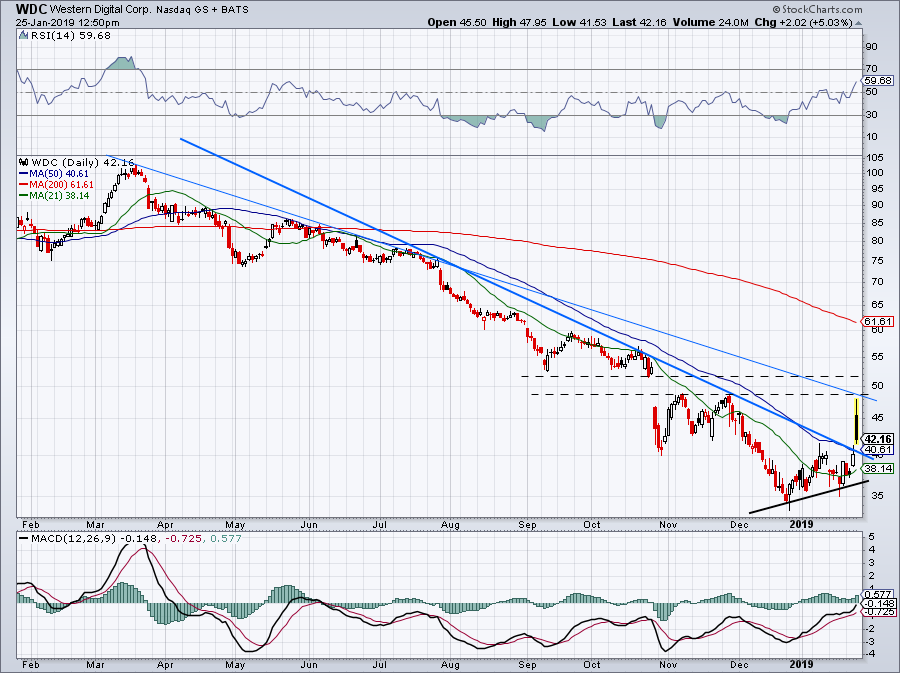Screen dimensions: 900x673
Task: Click the Volume 24.0M value
Action: 710,22
